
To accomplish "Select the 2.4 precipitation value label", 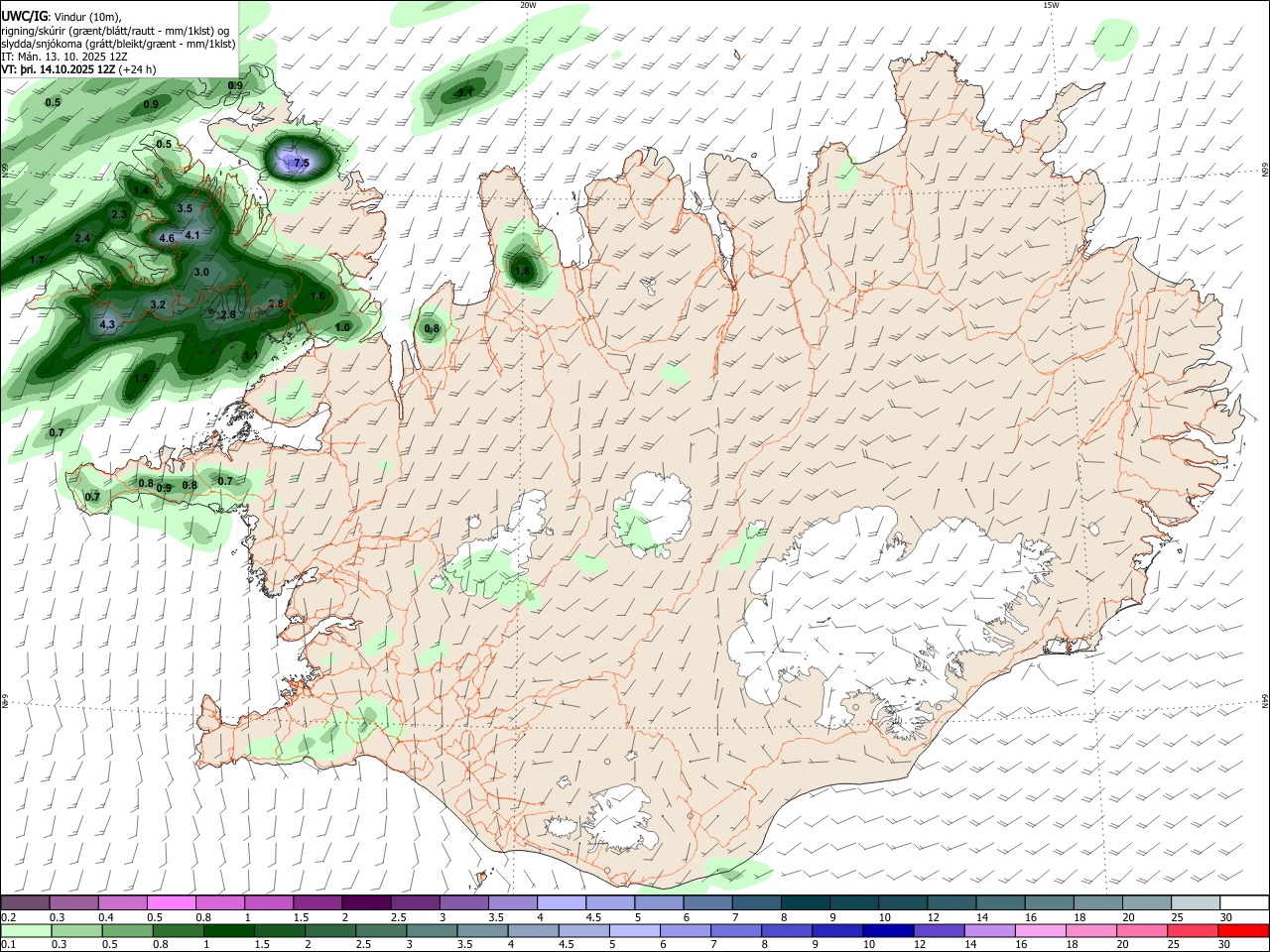I will (82, 238).
